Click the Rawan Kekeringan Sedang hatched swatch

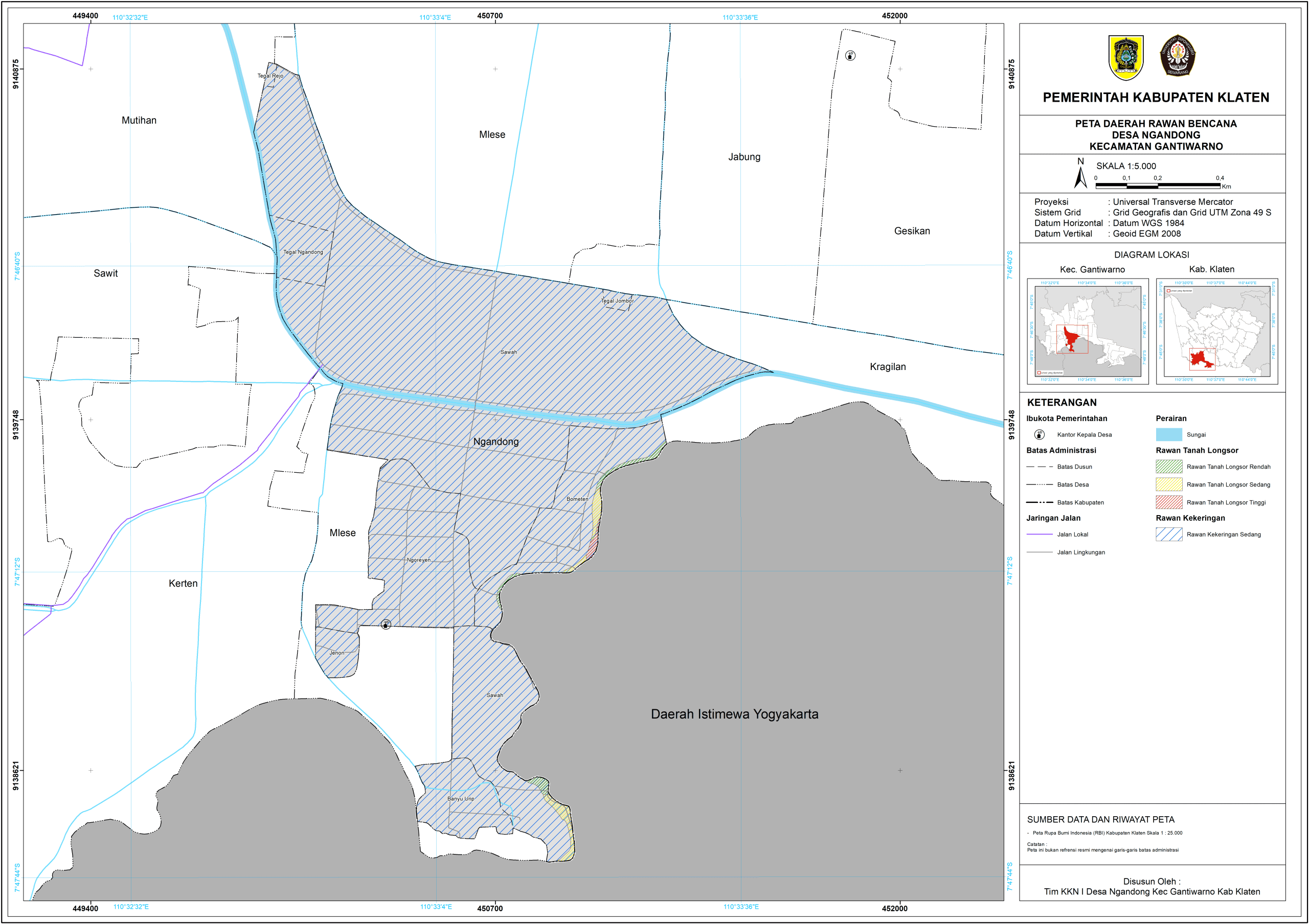coord(1169,535)
